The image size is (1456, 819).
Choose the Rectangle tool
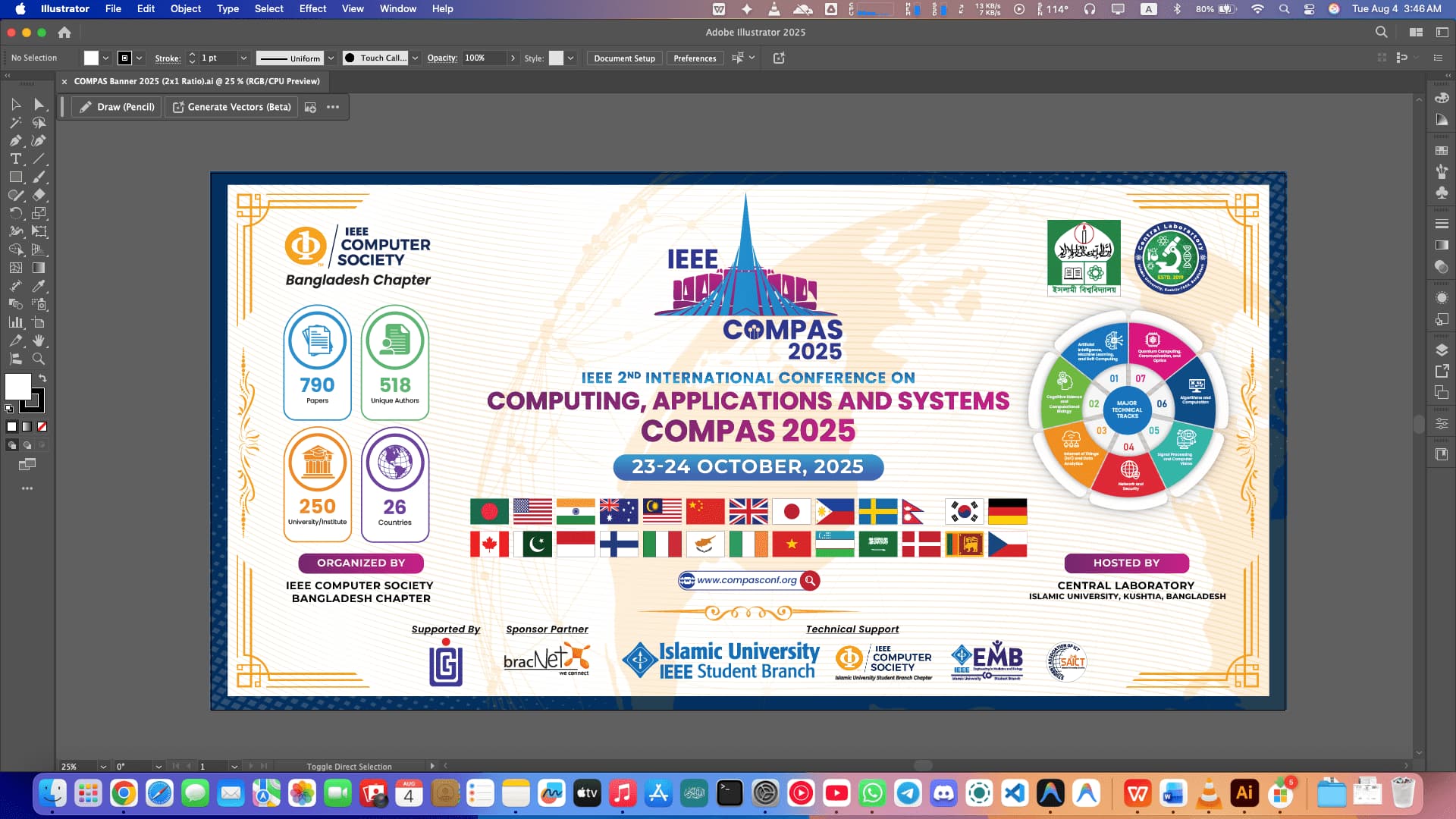click(x=15, y=177)
